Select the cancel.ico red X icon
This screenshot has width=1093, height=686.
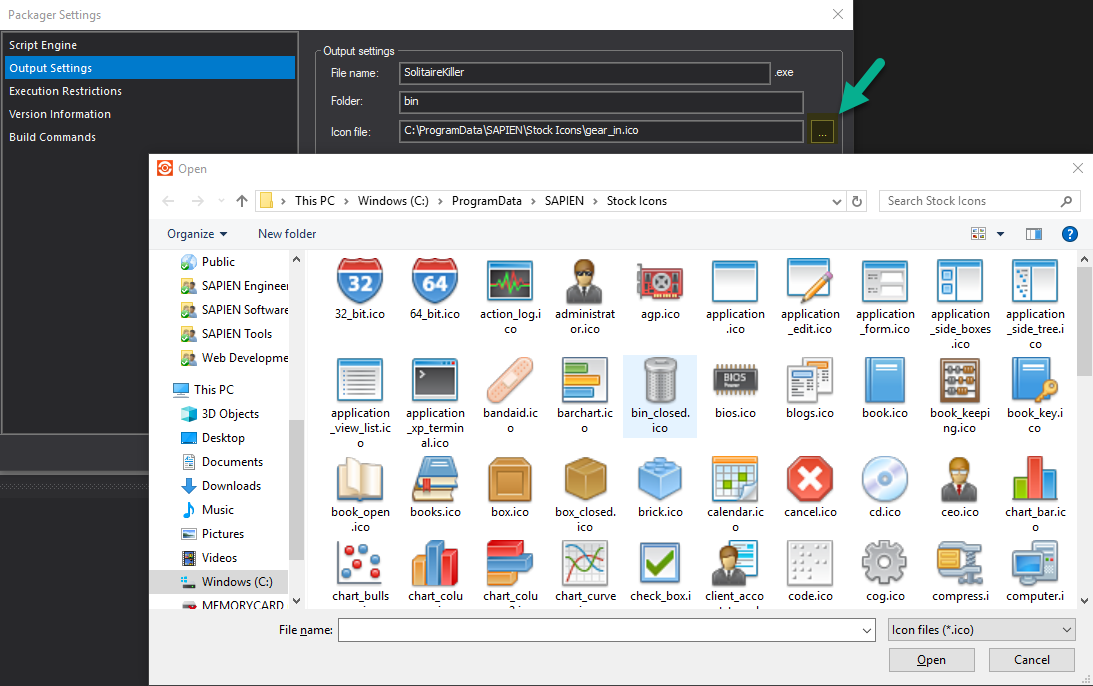pyautogui.click(x=809, y=480)
